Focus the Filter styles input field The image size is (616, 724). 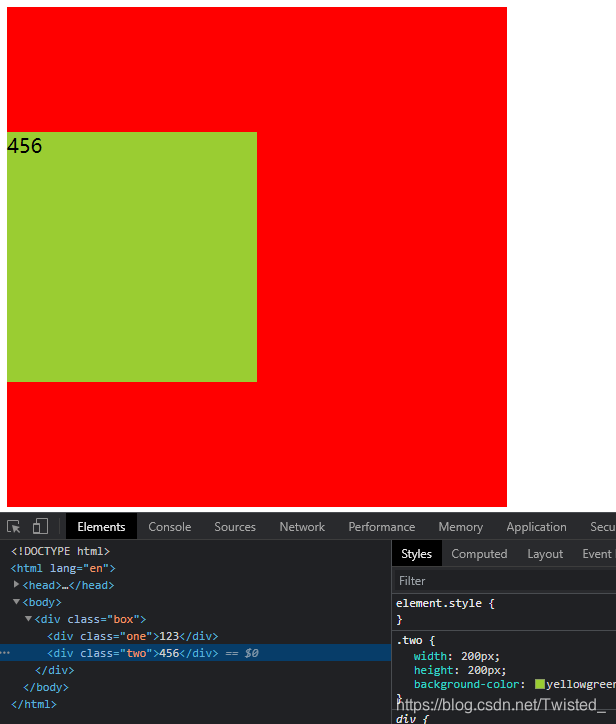click(x=505, y=581)
